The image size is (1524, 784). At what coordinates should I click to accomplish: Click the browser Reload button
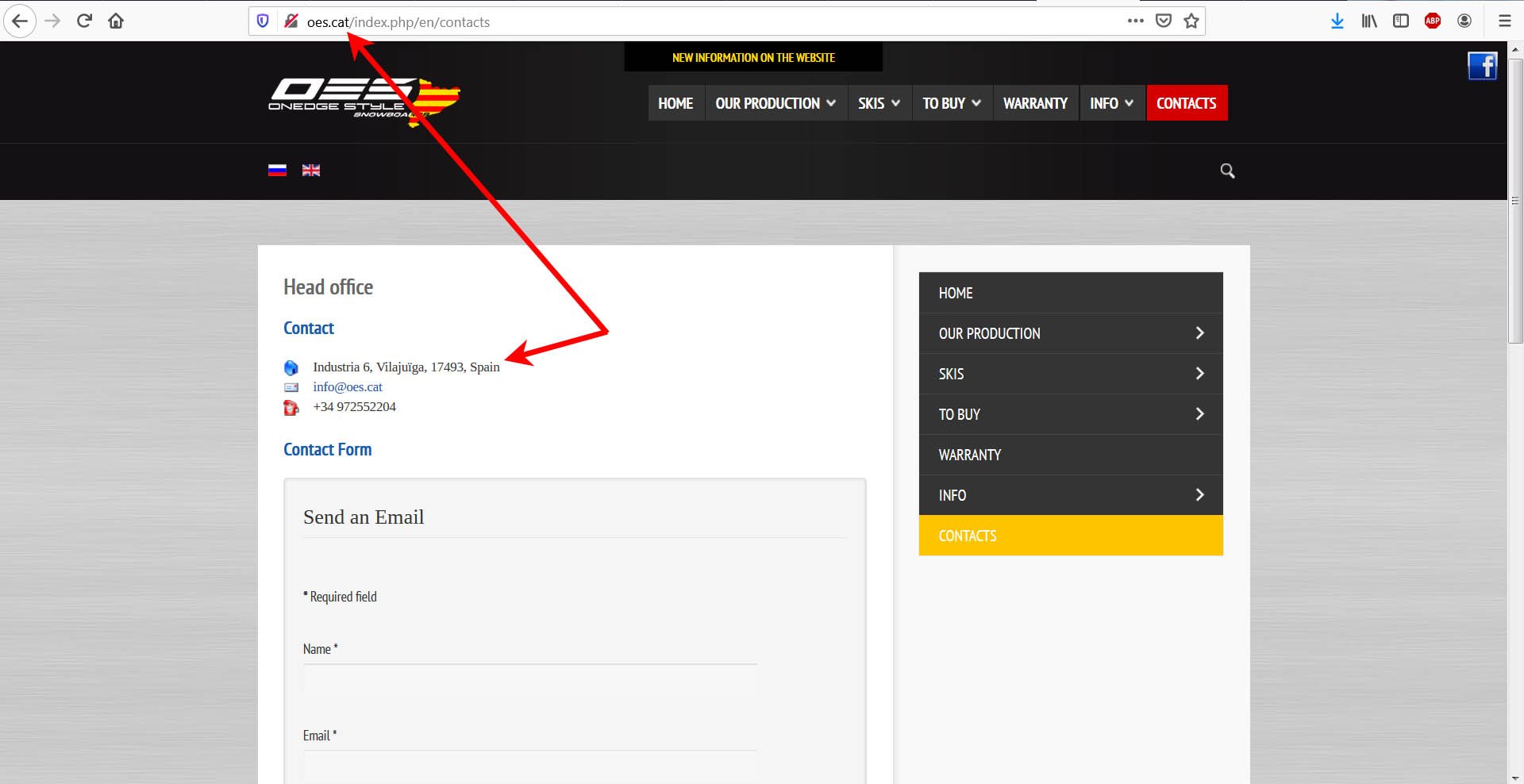(x=84, y=21)
